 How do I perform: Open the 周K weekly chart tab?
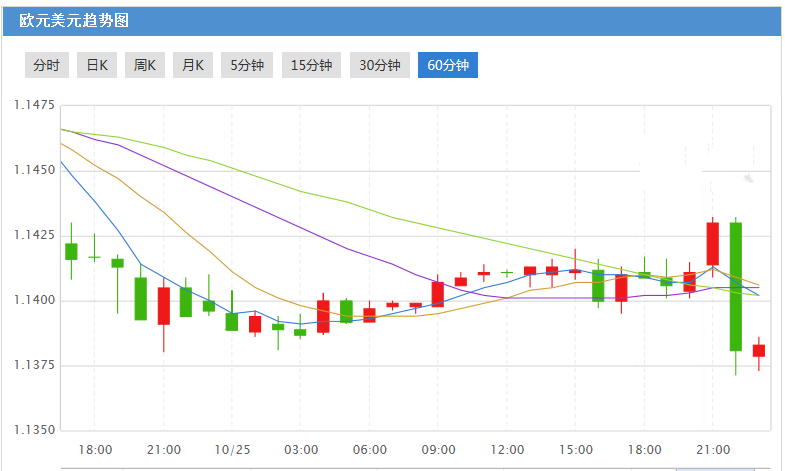click(145, 65)
